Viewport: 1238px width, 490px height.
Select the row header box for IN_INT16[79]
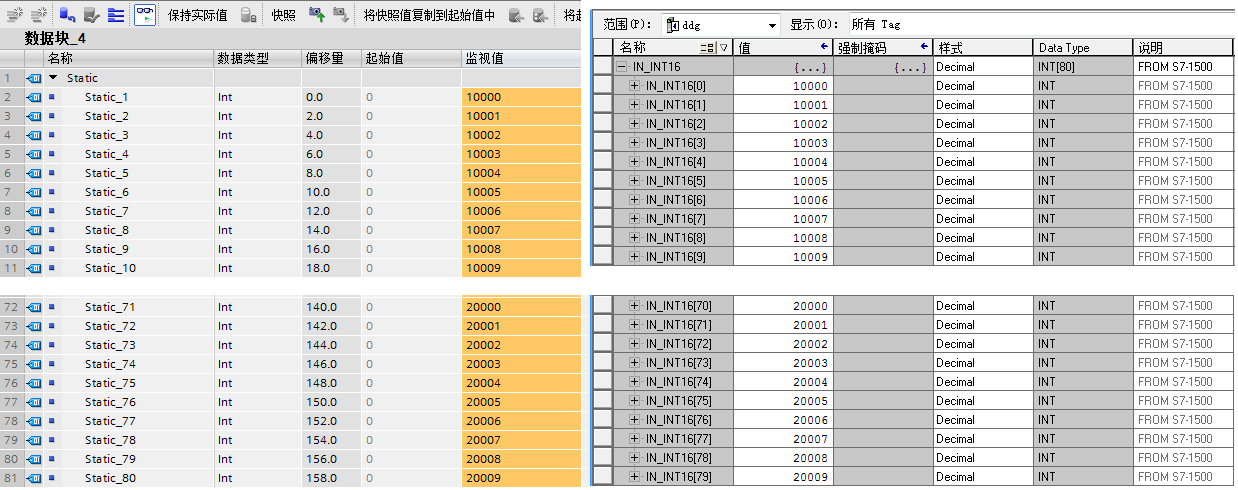(x=602, y=477)
